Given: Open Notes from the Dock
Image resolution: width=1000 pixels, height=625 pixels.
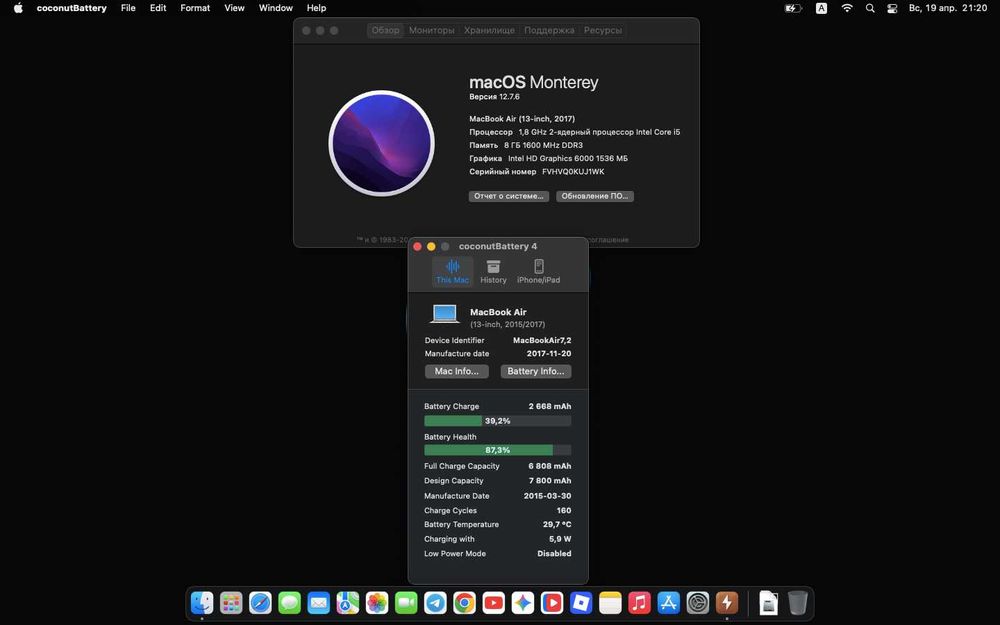Looking at the screenshot, I should pyautogui.click(x=610, y=602).
